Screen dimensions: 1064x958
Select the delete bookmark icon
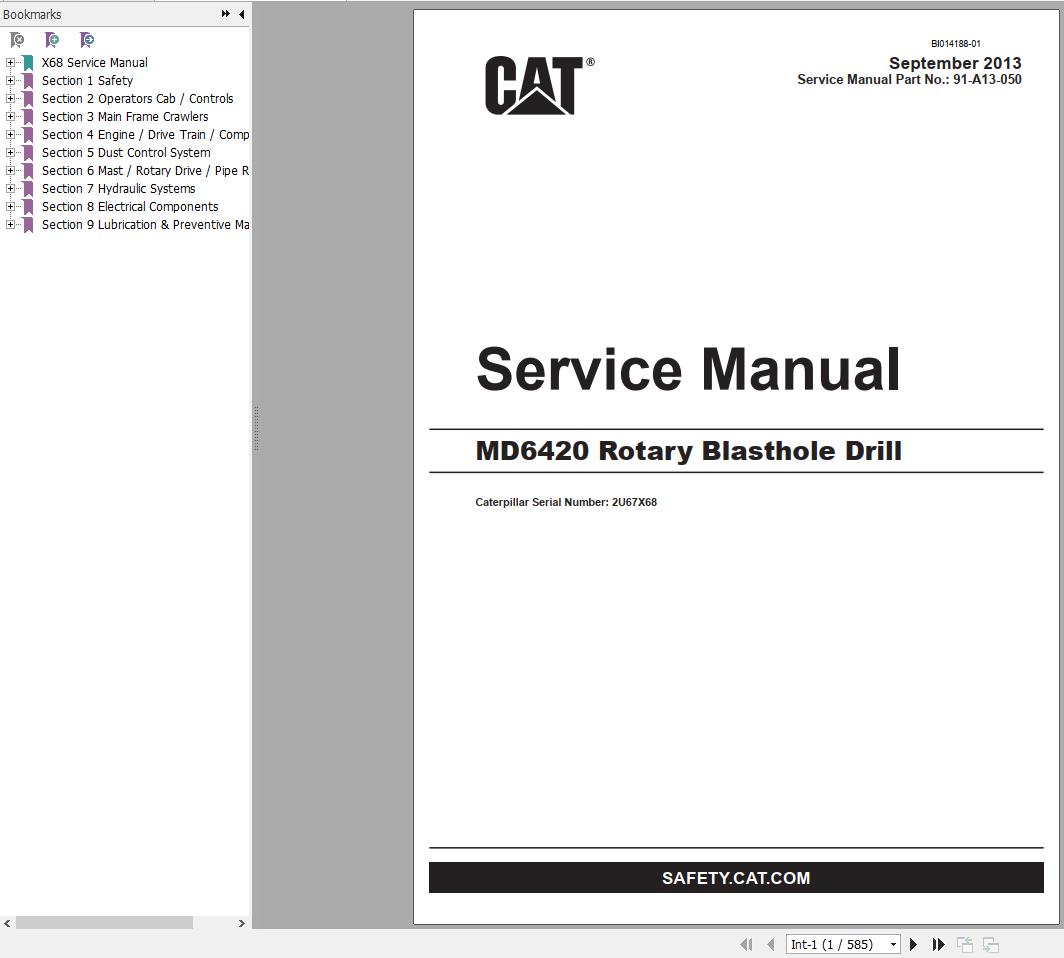(16, 40)
